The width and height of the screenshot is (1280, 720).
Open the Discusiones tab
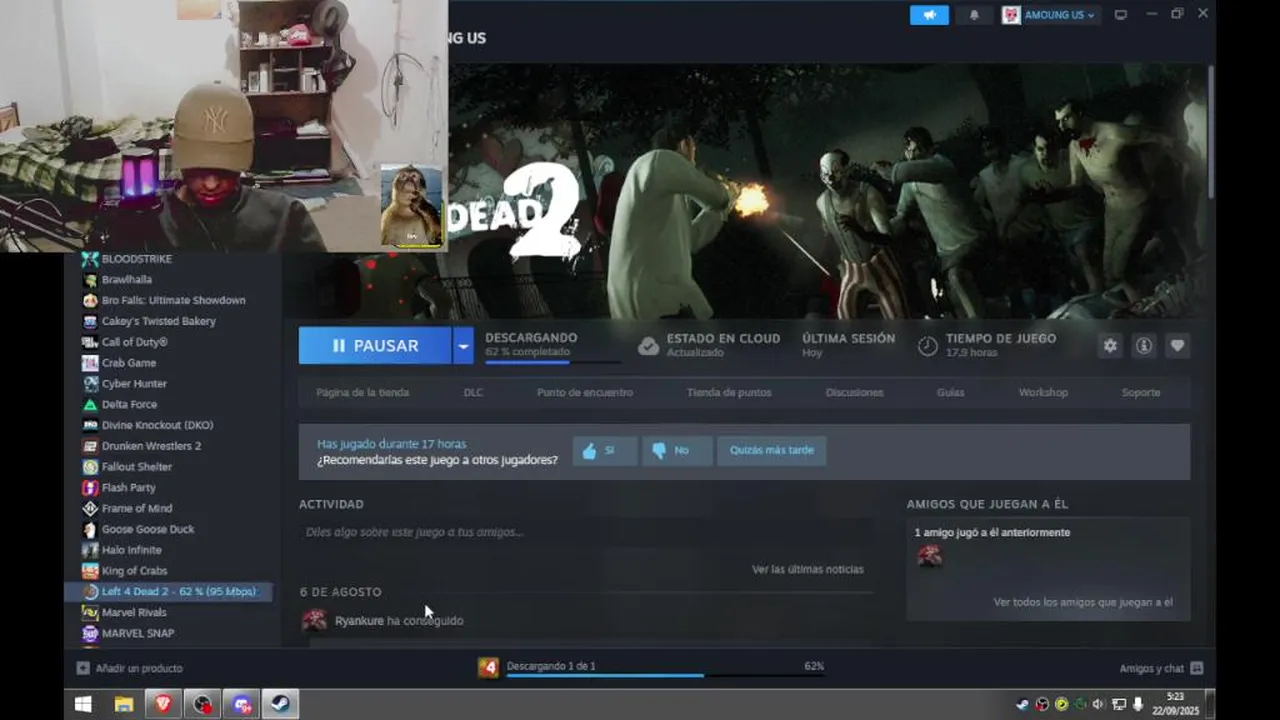(x=855, y=392)
